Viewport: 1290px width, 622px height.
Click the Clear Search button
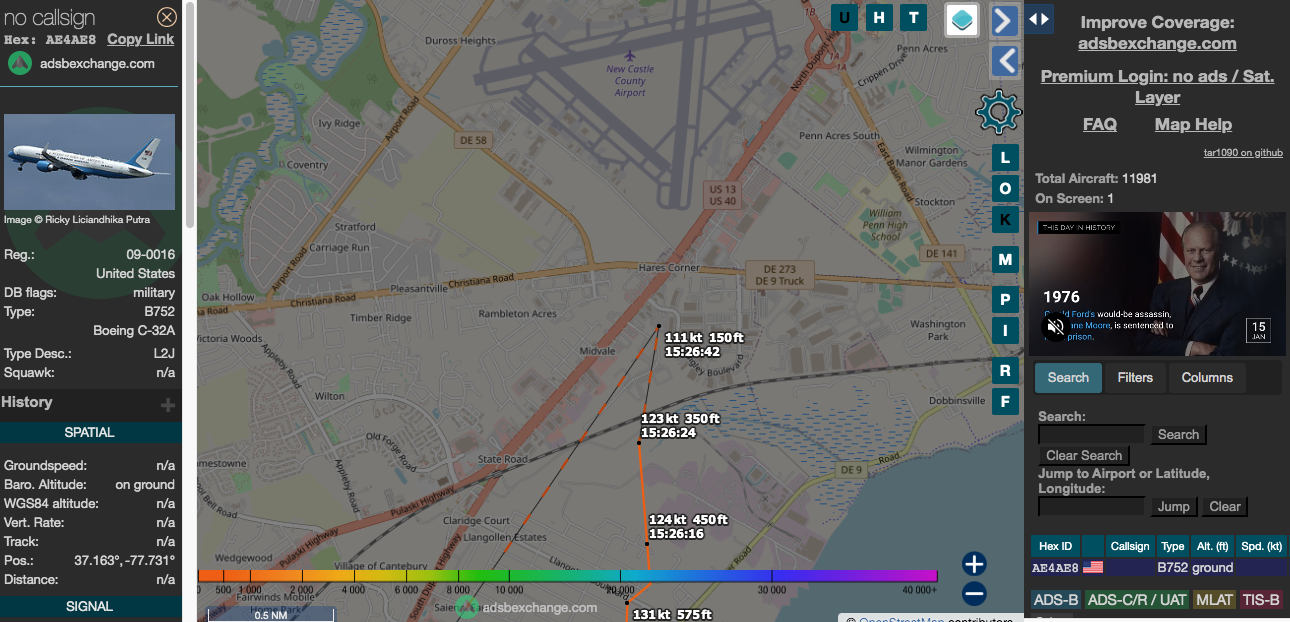(1084, 455)
